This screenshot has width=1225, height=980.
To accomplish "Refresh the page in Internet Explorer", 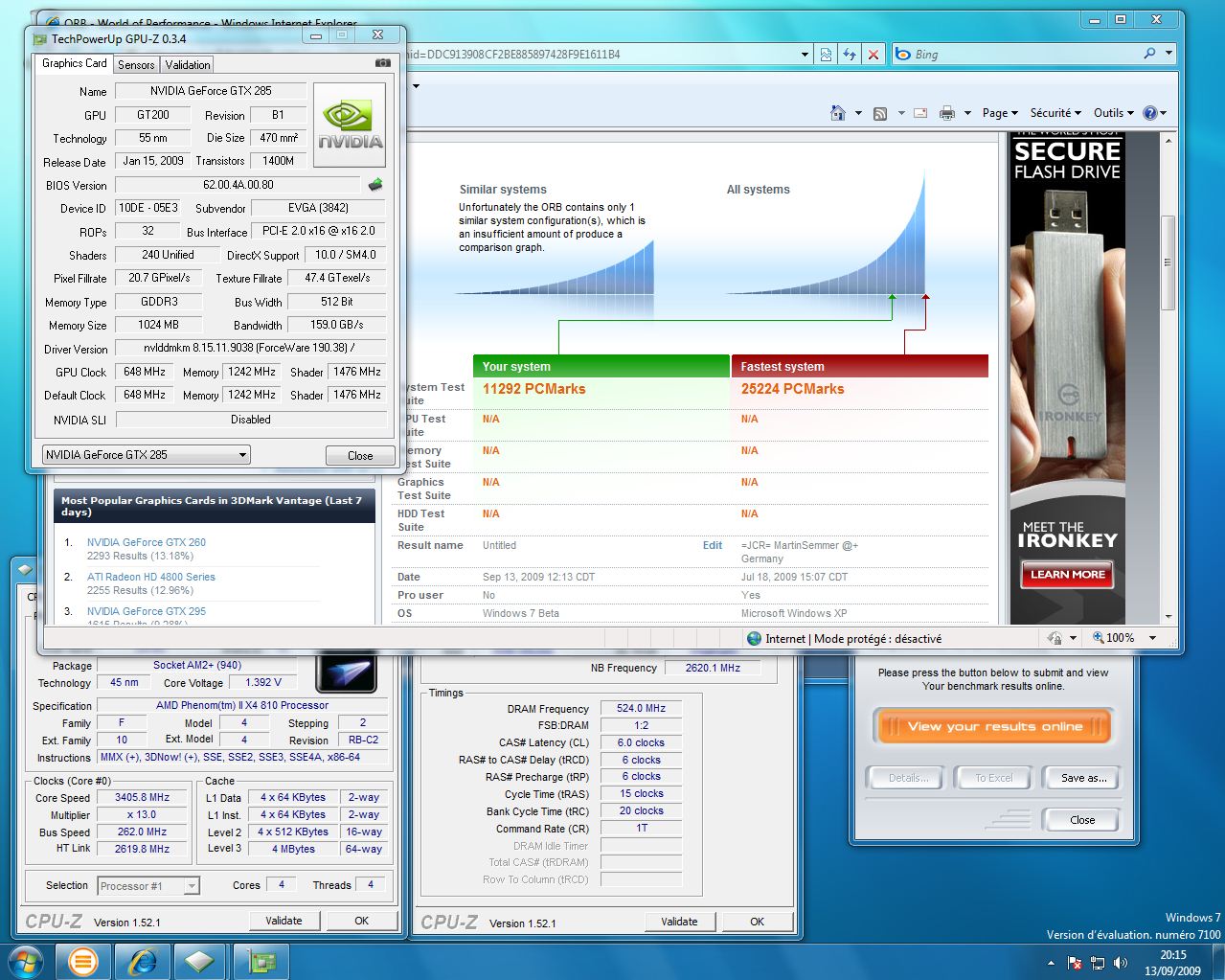I will [850, 55].
